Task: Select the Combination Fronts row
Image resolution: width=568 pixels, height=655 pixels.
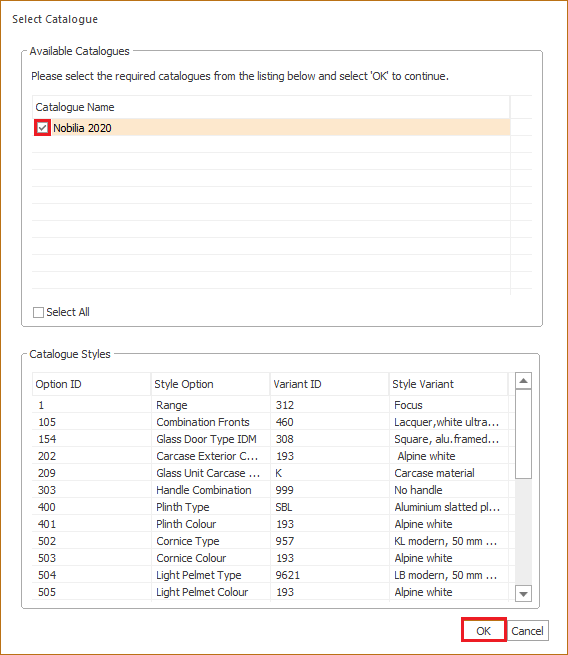Action: (270, 422)
